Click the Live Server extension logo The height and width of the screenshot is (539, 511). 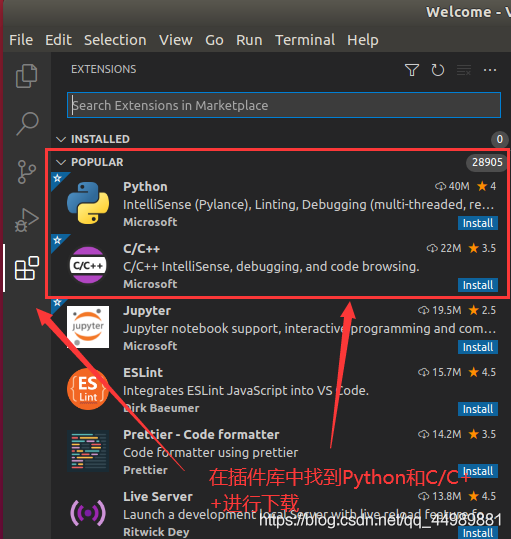(x=88, y=513)
